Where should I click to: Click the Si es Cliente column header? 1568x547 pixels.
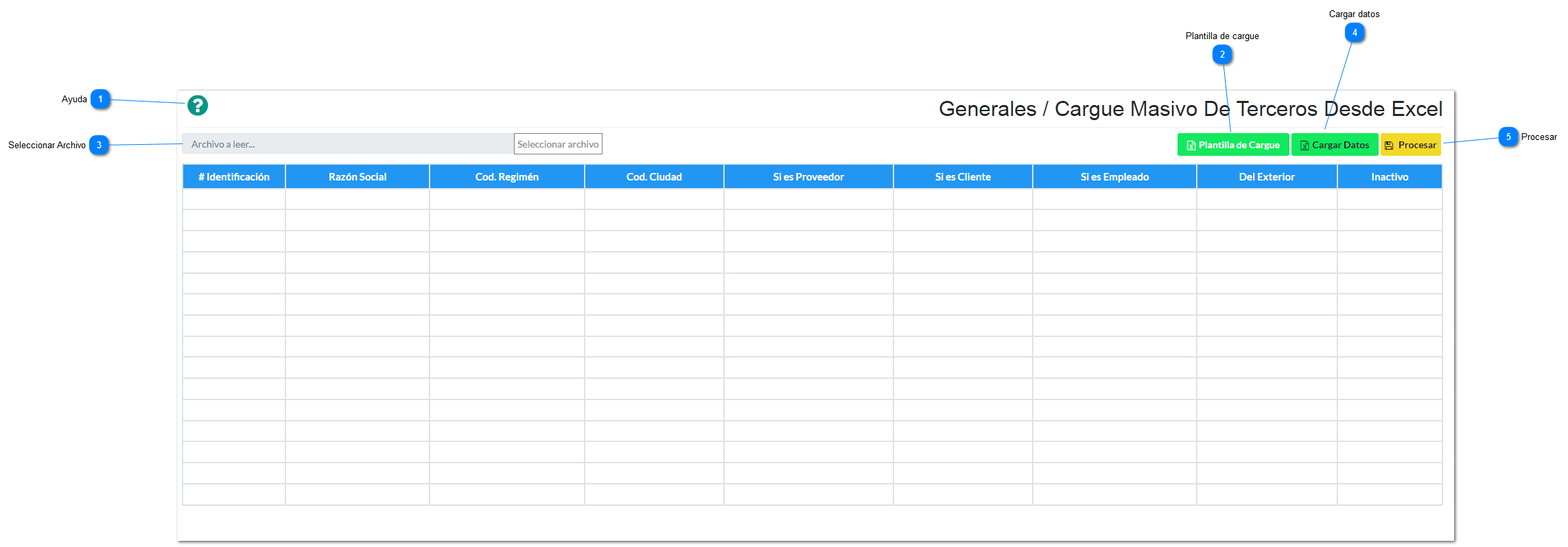(963, 176)
